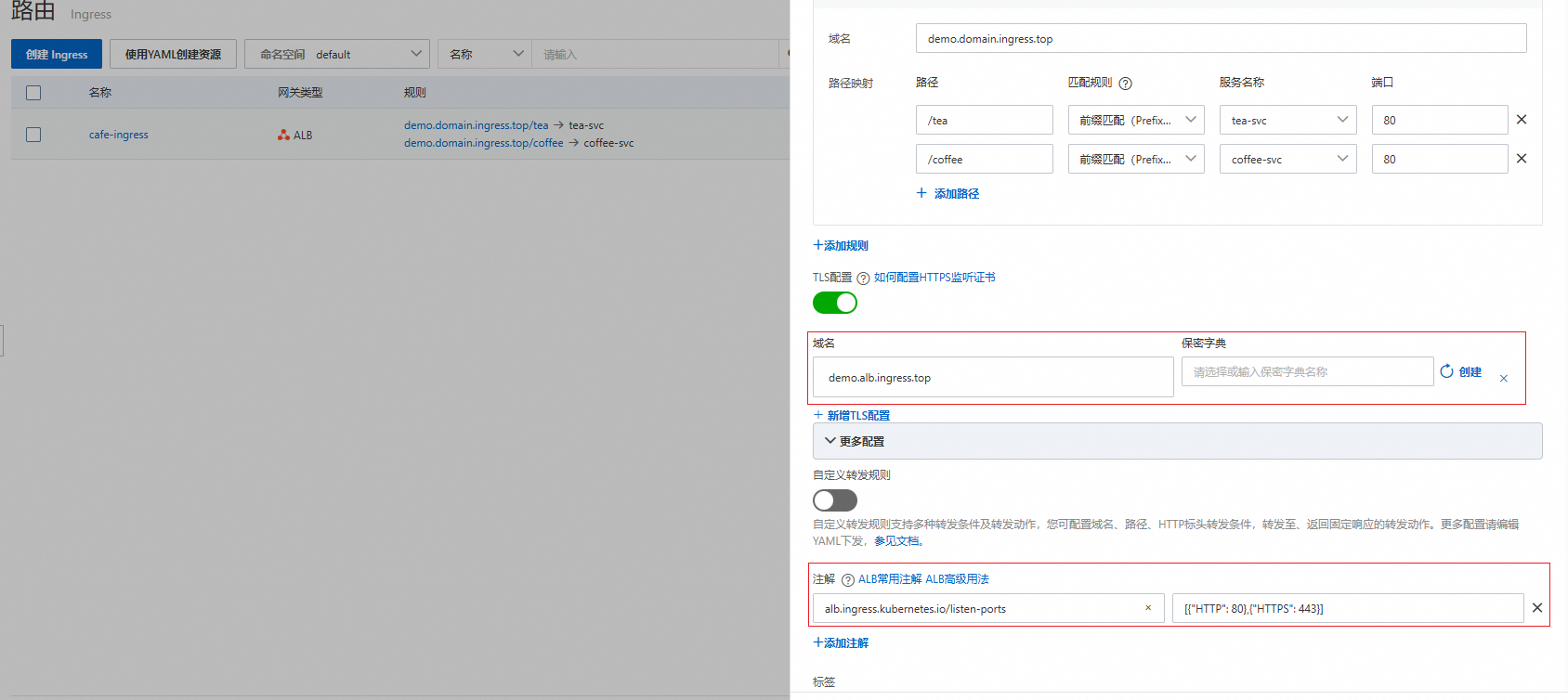
Task: Open the 名称 search type dropdown
Action: point(484,54)
